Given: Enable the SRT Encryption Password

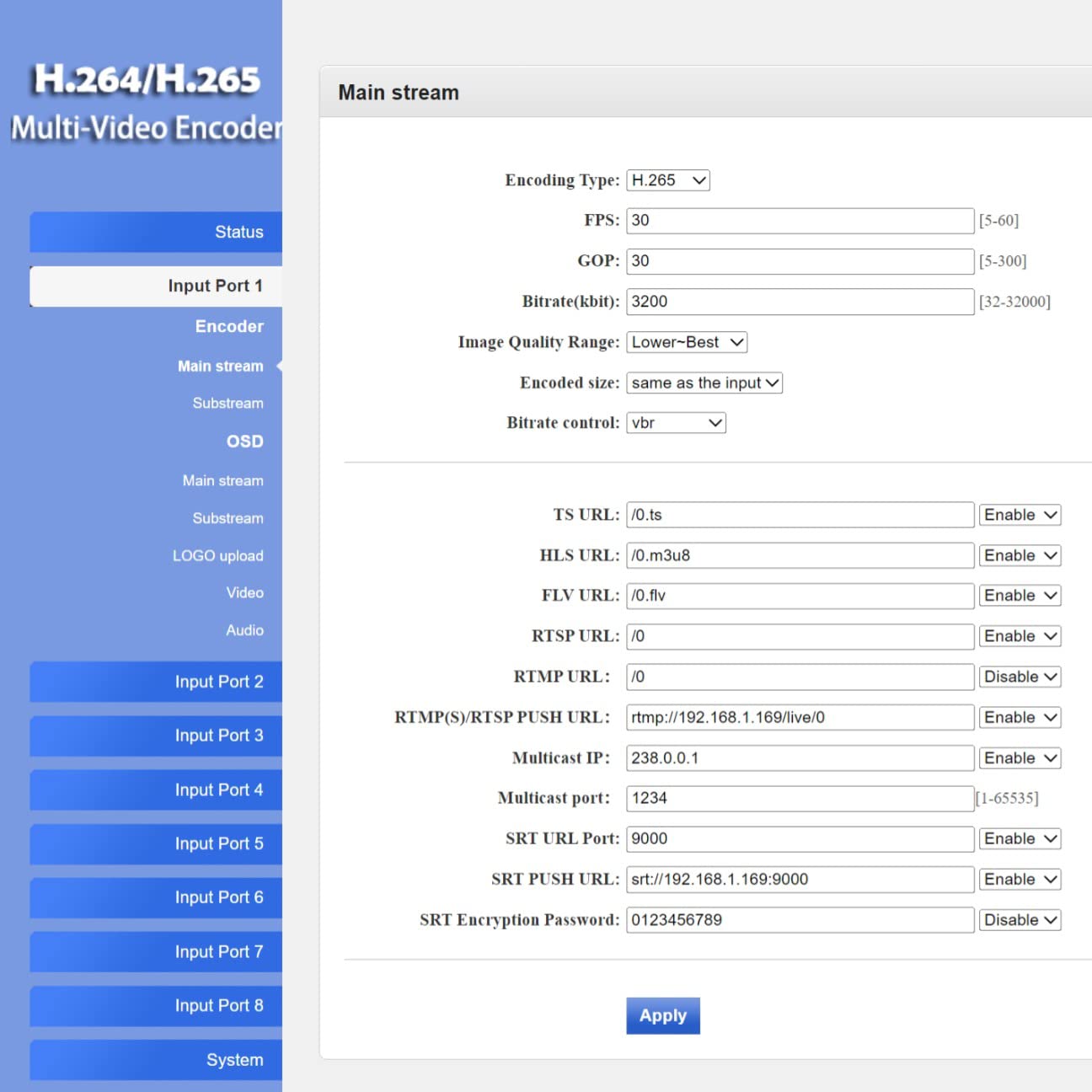Looking at the screenshot, I should tap(1019, 919).
